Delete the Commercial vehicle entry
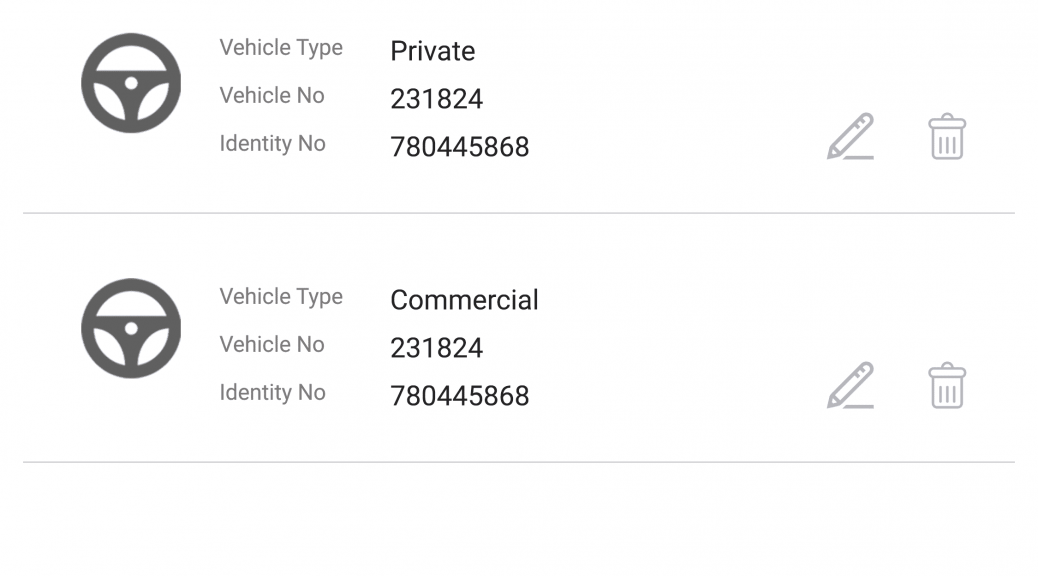 coord(947,385)
